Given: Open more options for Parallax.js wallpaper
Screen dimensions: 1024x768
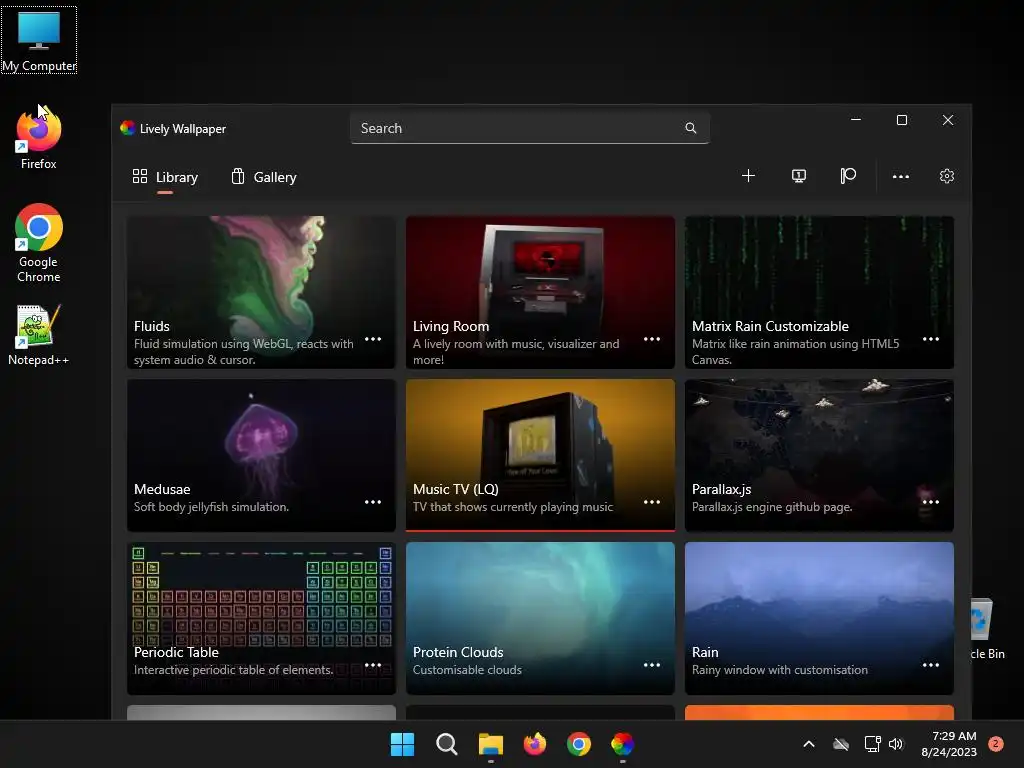Looking at the screenshot, I should pyautogui.click(x=931, y=502).
